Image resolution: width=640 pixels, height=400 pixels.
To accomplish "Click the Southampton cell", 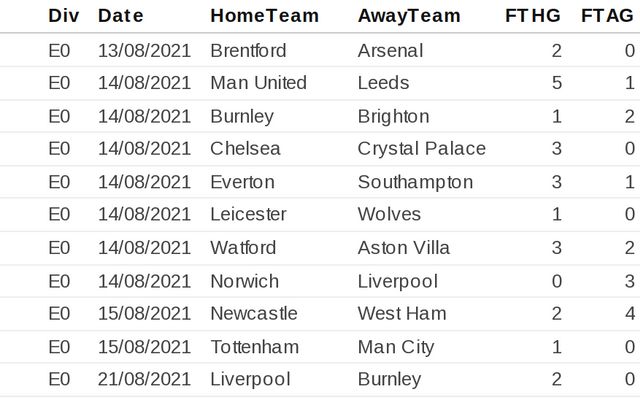I will click(x=415, y=182).
